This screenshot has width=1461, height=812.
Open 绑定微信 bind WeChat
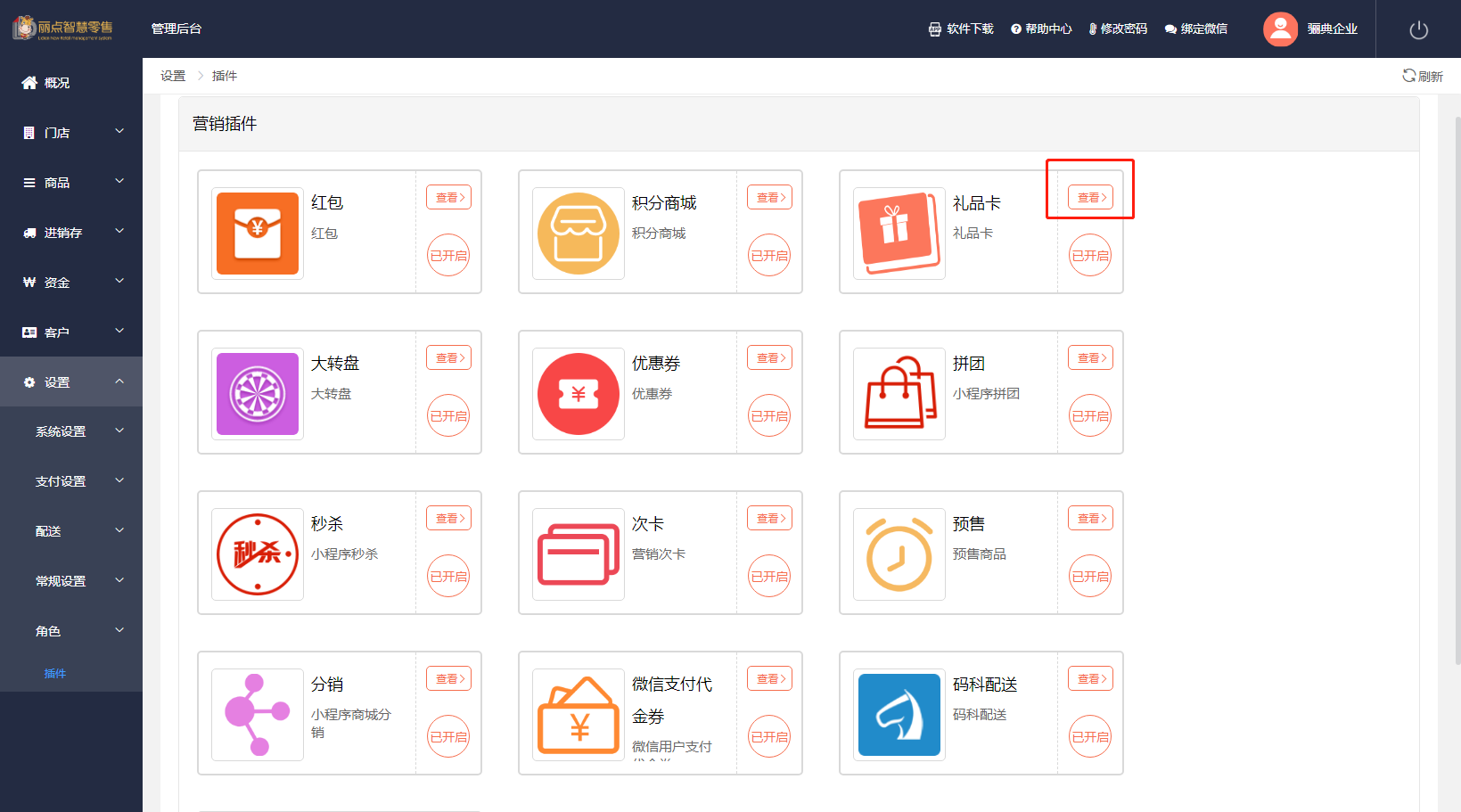(x=1196, y=29)
